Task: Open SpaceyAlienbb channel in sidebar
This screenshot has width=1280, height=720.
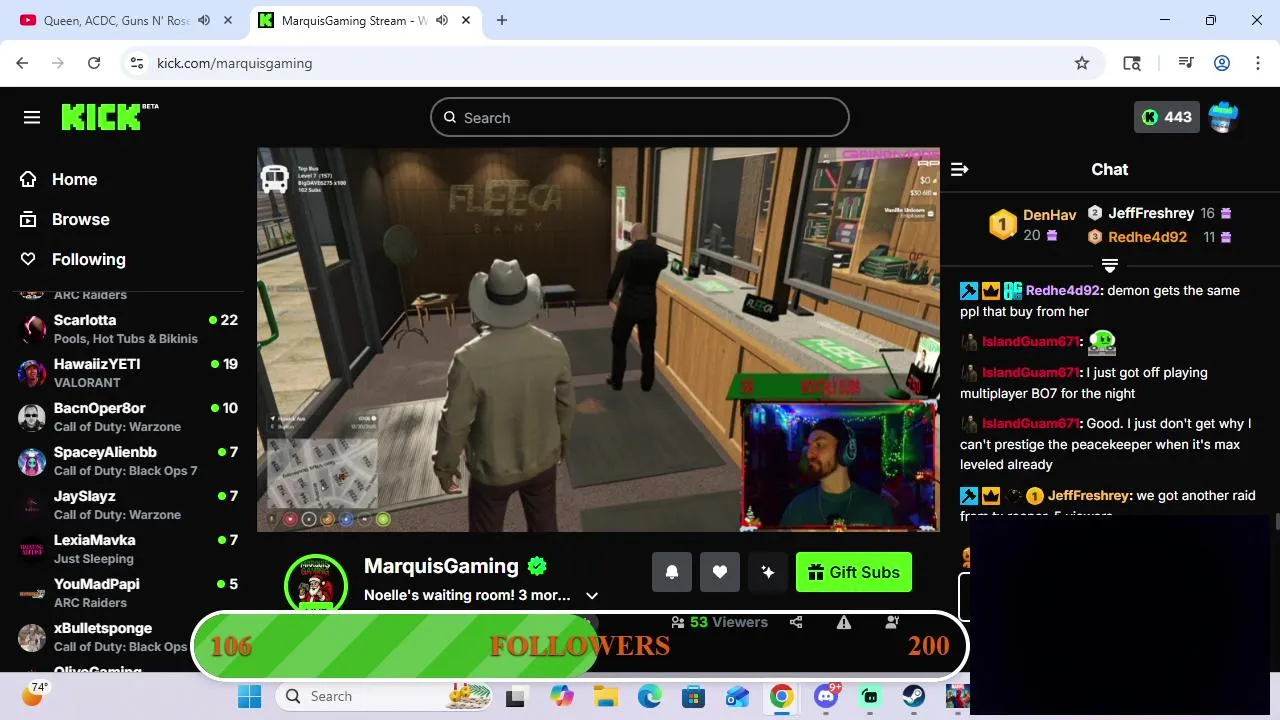Action: [128, 461]
